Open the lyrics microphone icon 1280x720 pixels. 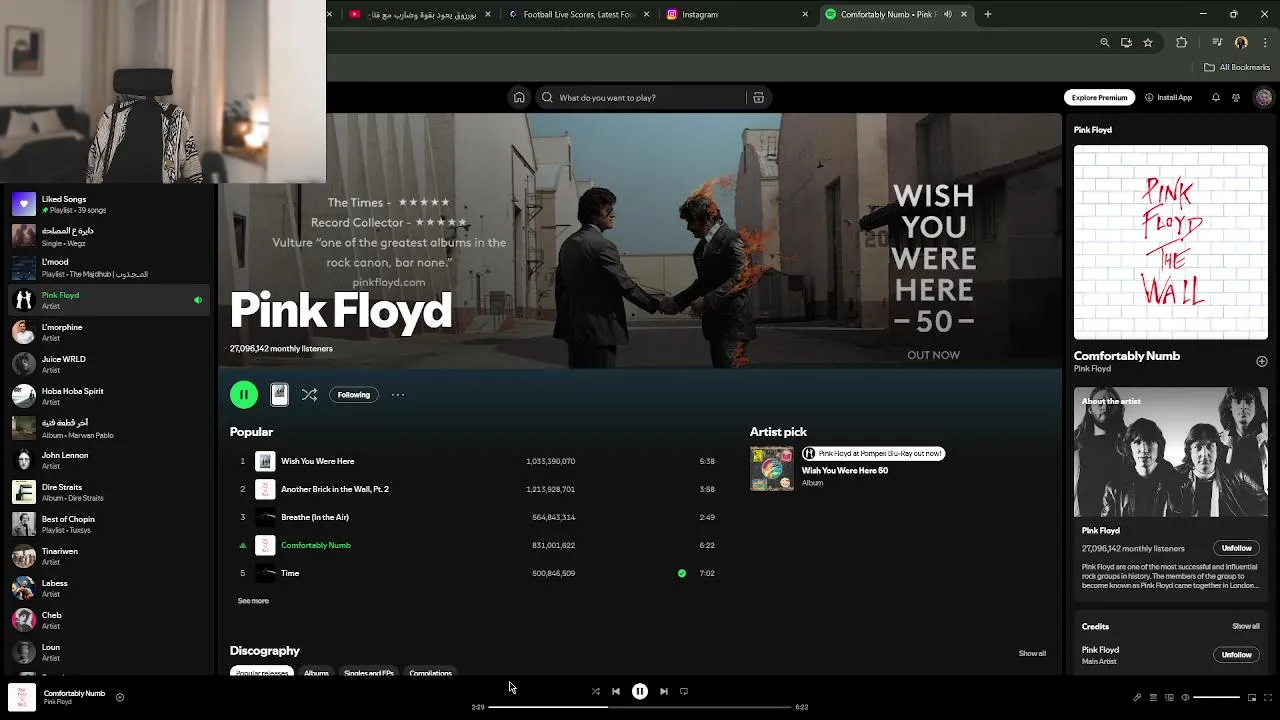pyautogui.click(x=1137, y=697)
